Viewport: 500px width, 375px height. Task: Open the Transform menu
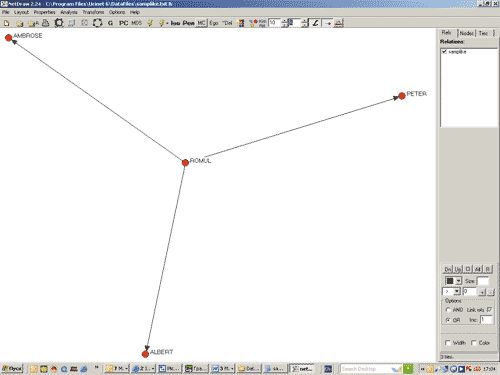93,12
